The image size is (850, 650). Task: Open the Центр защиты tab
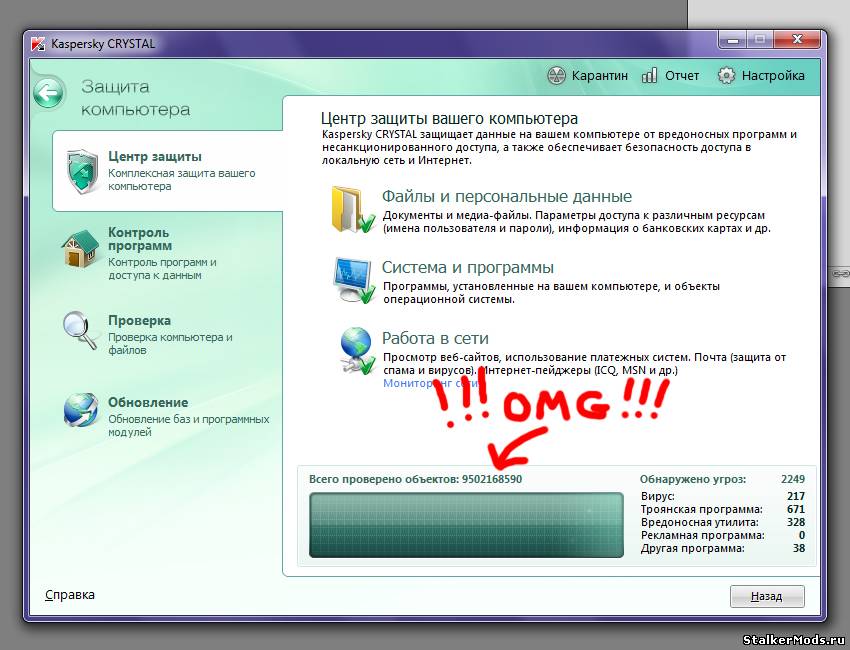tap(168, 171)
